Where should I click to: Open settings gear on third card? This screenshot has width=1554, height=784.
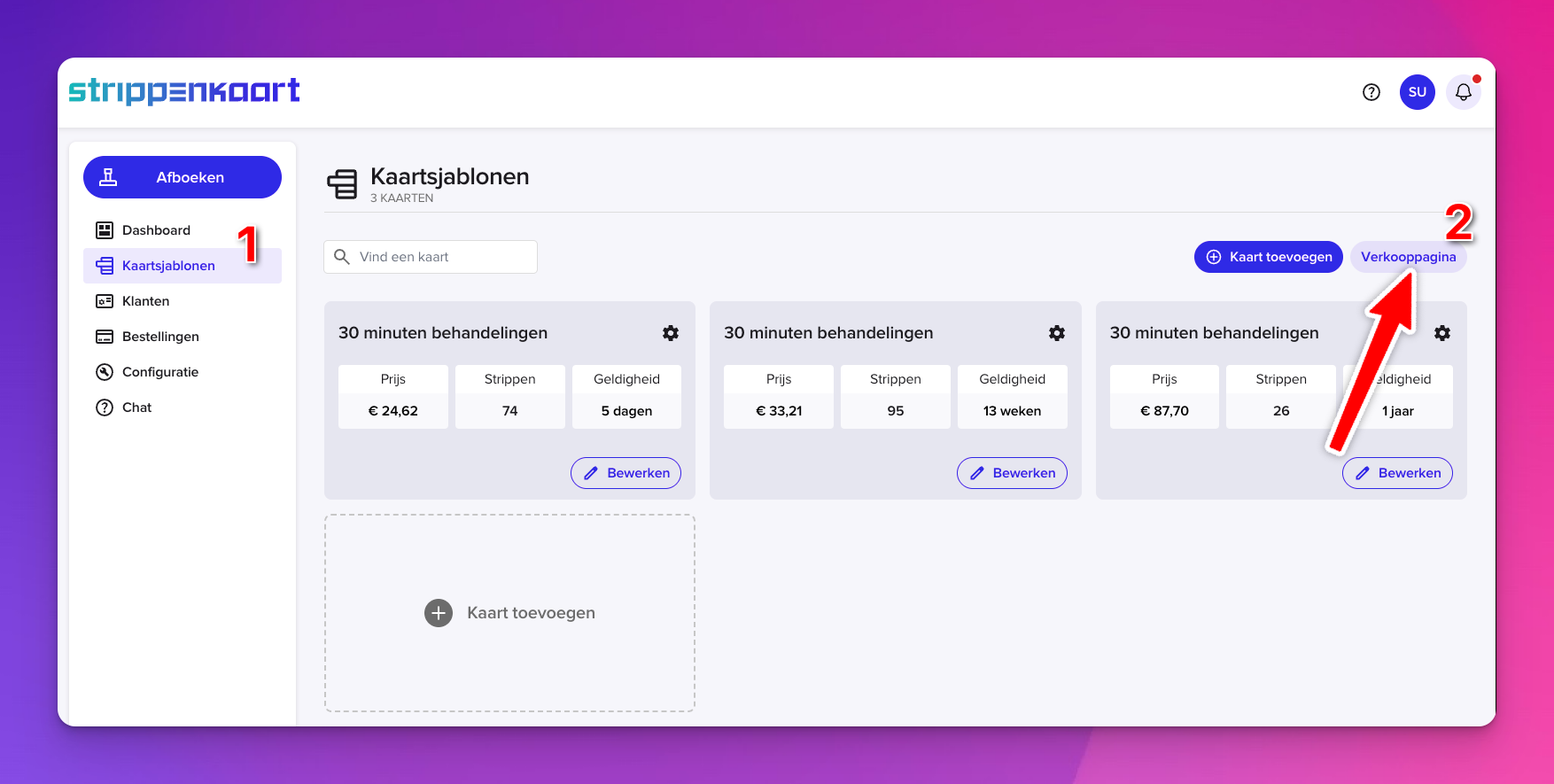[x=1442, y=333]
